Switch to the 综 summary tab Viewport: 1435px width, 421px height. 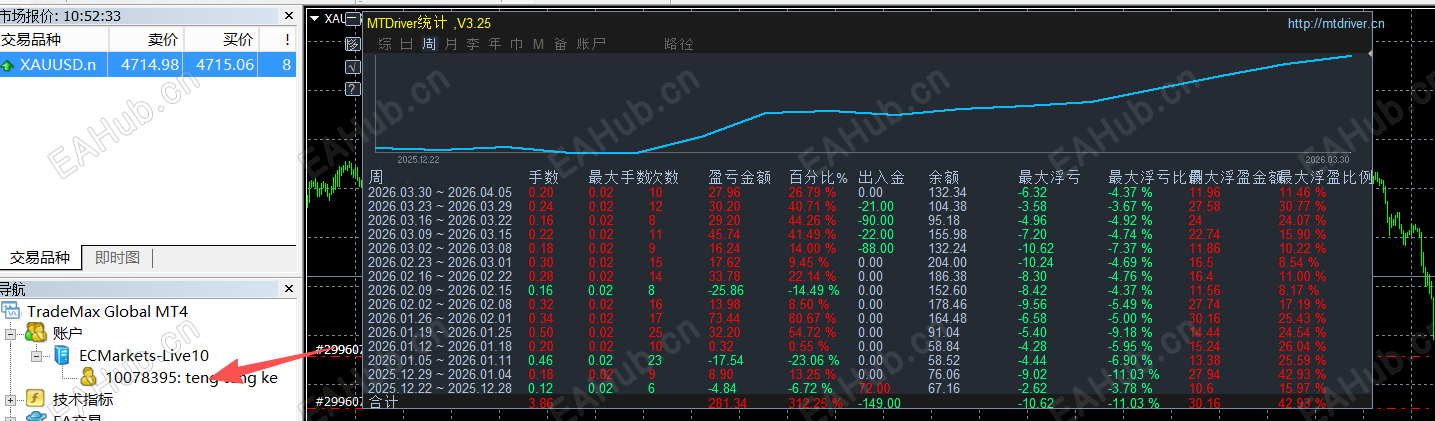pos(385,44)
